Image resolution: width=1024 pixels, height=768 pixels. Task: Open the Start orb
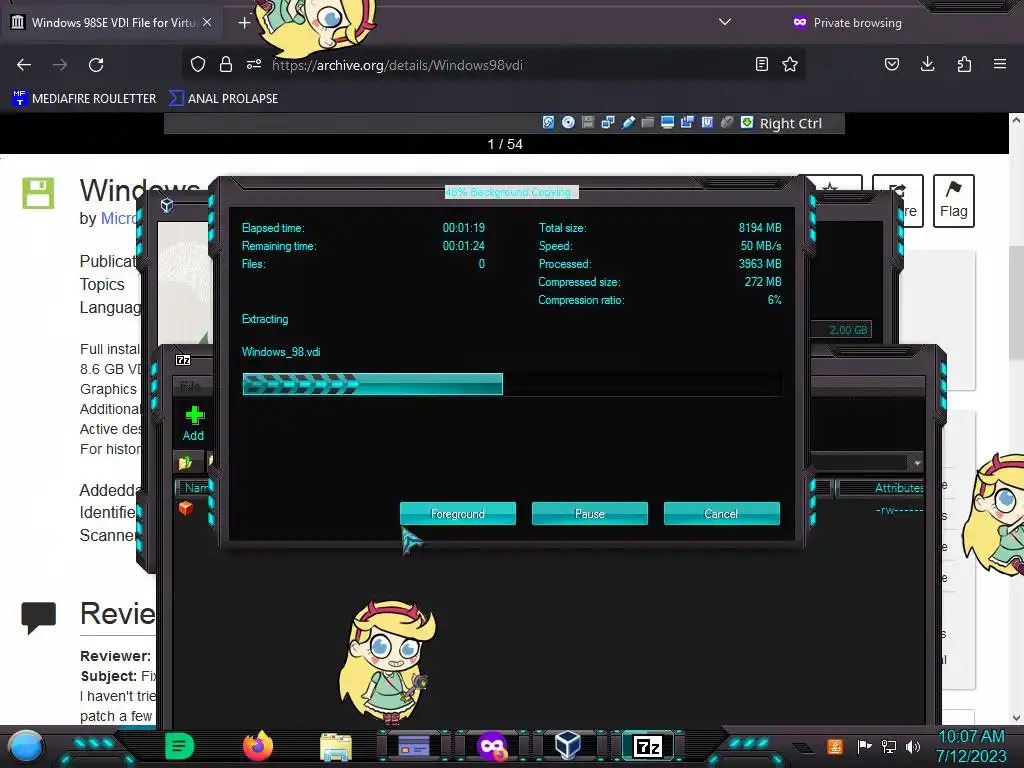coord(26,747)
